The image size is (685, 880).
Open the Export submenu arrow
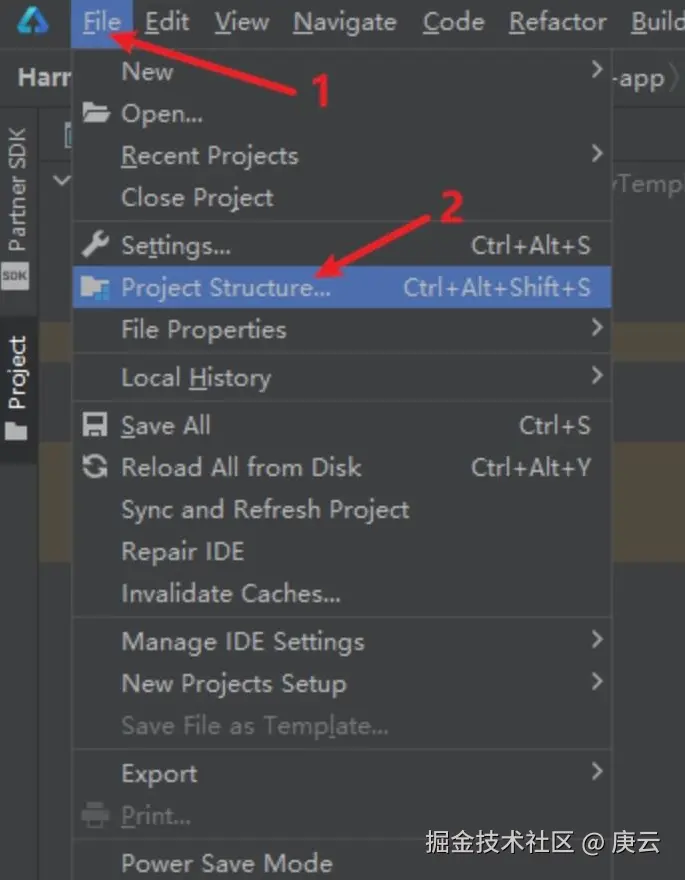[596, 772]
